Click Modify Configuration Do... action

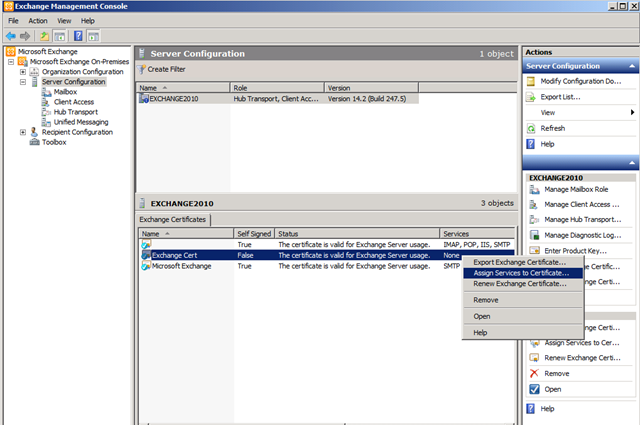coord(581,81)
